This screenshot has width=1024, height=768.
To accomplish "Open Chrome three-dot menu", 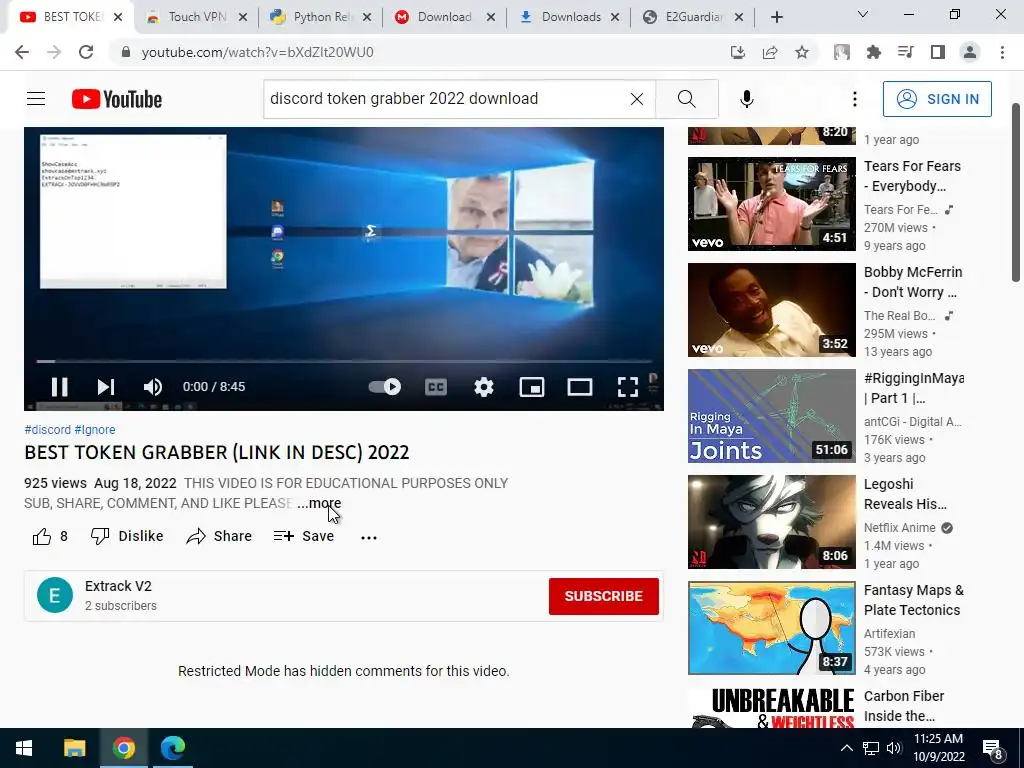I will [x=1002, y=52].
